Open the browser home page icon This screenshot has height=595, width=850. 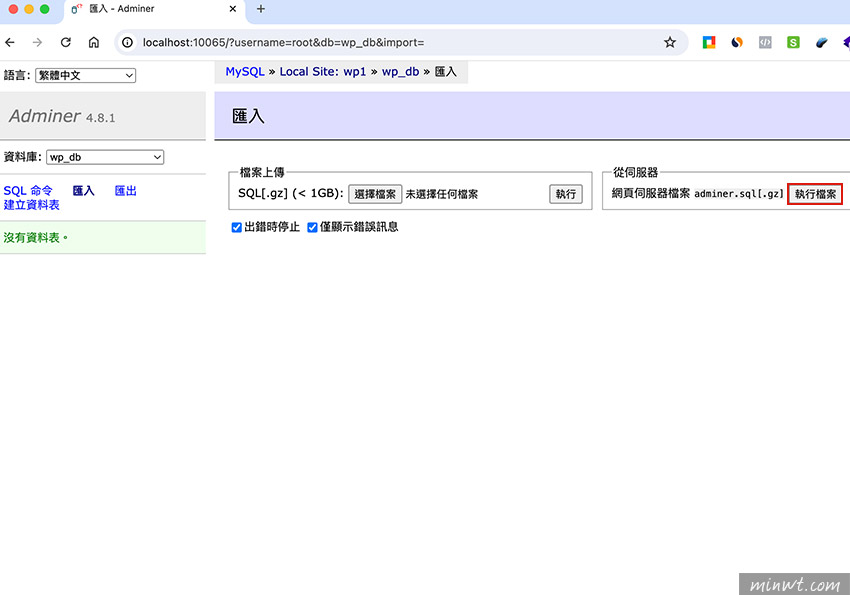(94, 42)
